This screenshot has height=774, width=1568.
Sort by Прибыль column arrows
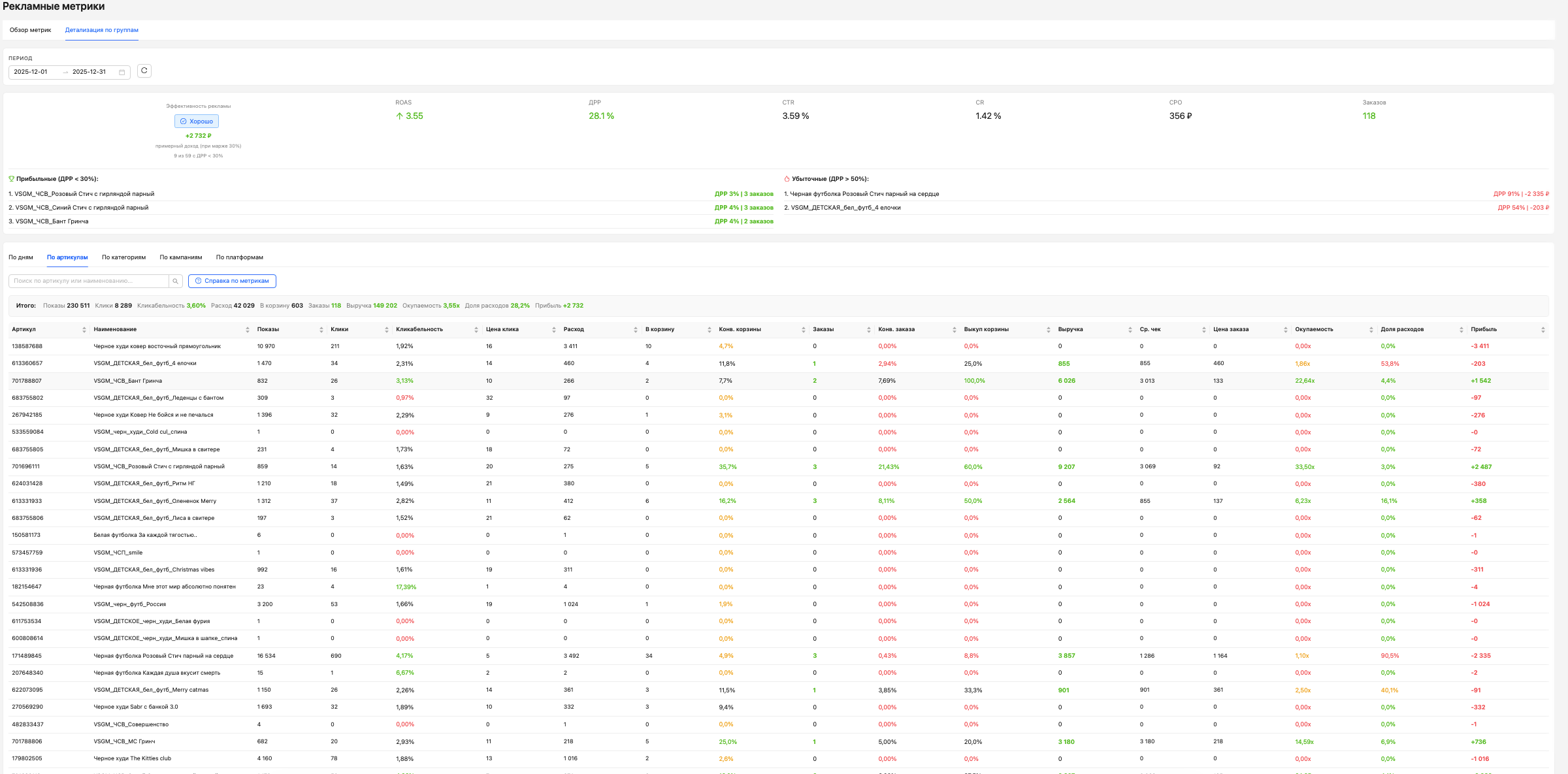click(x=1543, y=330)
